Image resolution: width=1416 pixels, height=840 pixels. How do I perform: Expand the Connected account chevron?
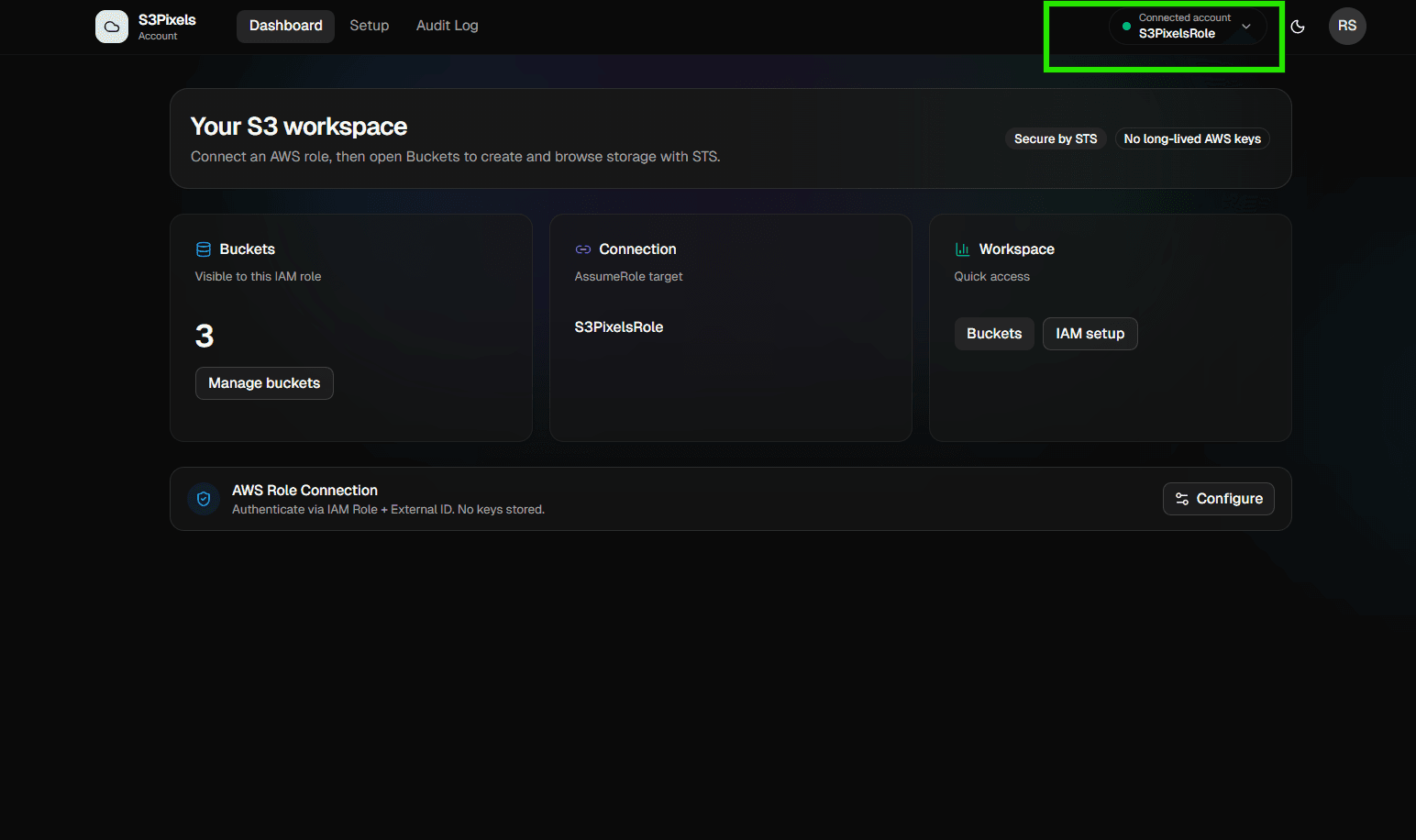pyautogui.click(x=1245, y=27)
